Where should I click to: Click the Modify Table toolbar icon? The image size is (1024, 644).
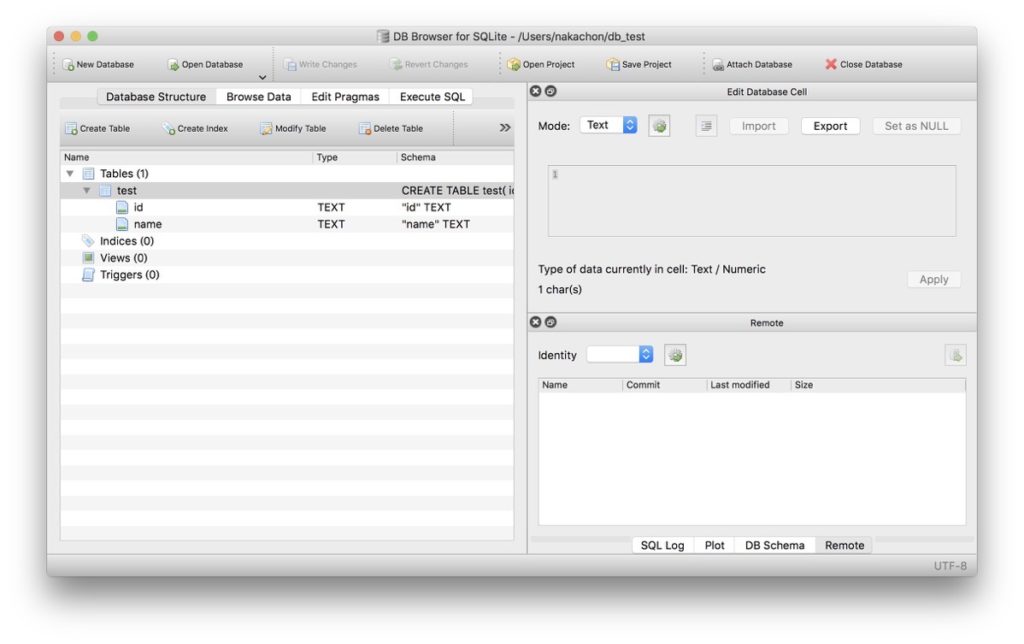tap(266, 129)
